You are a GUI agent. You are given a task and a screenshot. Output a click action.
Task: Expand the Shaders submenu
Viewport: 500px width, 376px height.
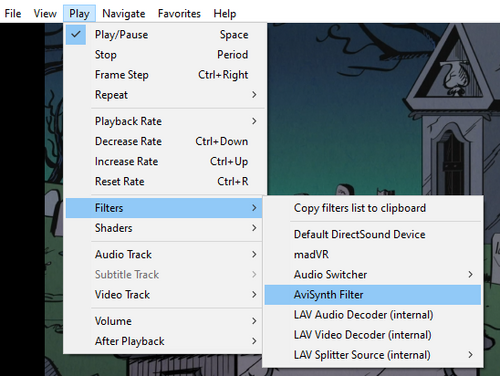tap(164, 228)
